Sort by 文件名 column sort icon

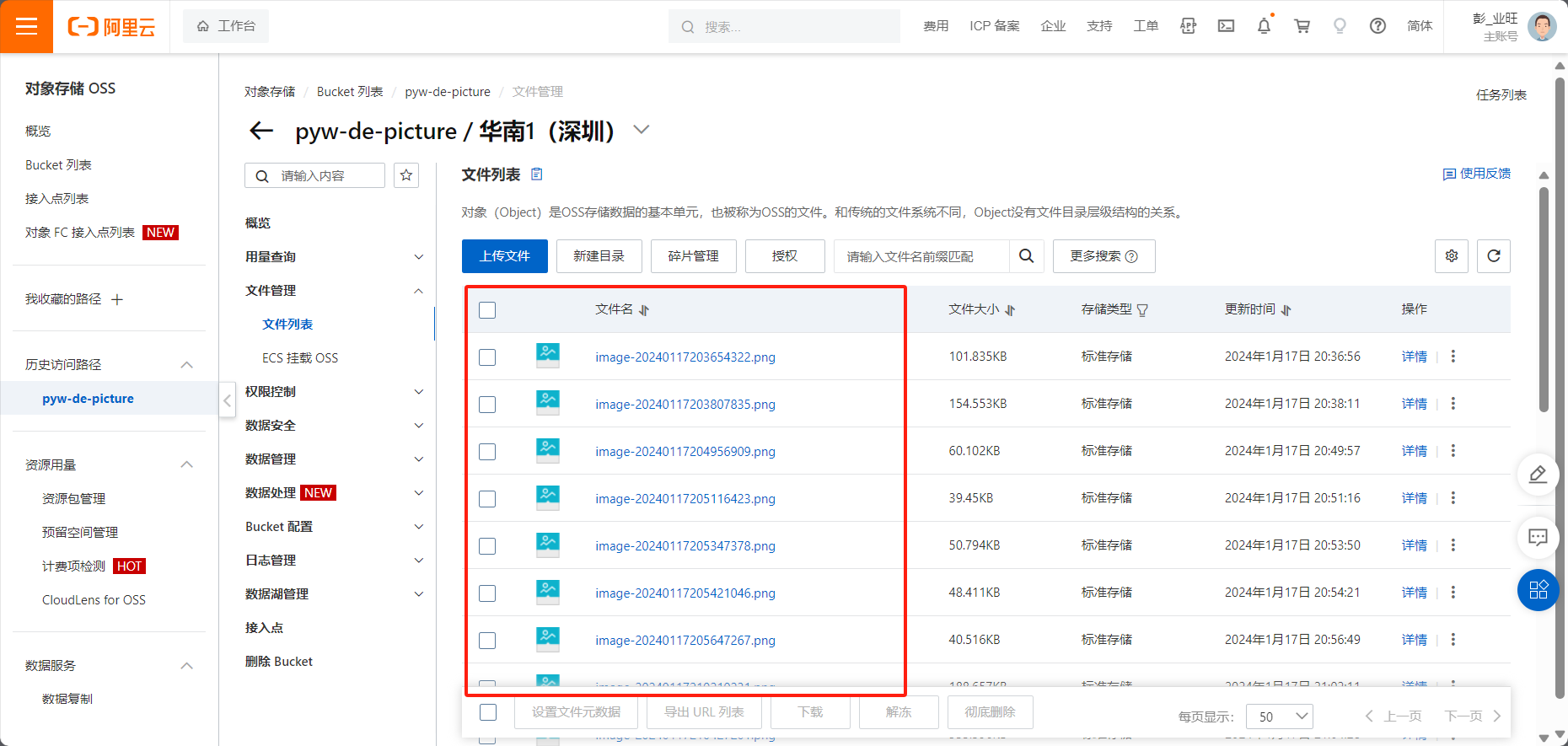[x=644, y=310]
